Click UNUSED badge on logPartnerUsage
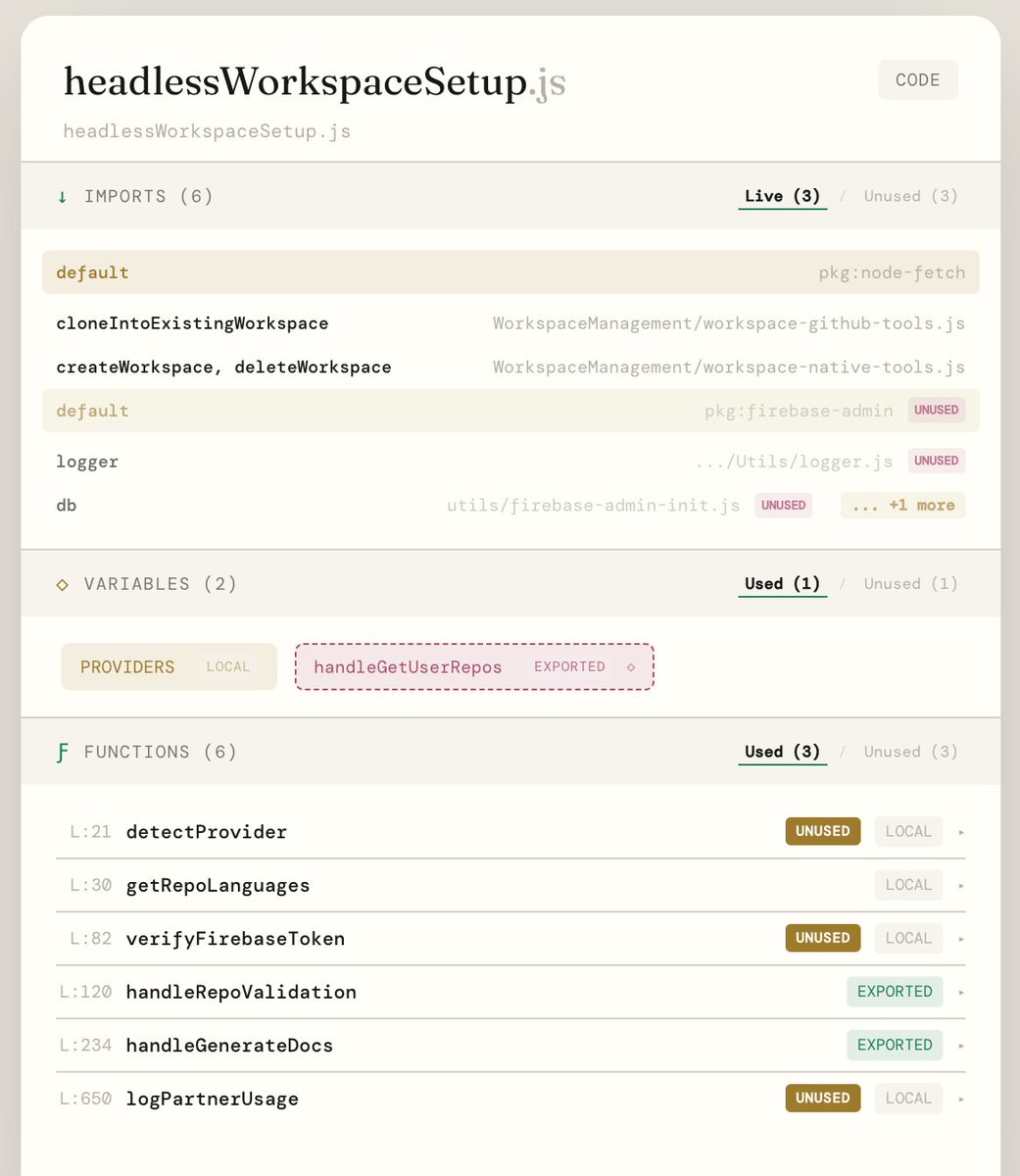Image resolution: width=1020 pixels, height=1176 pixels. (x=822, y=1099)
